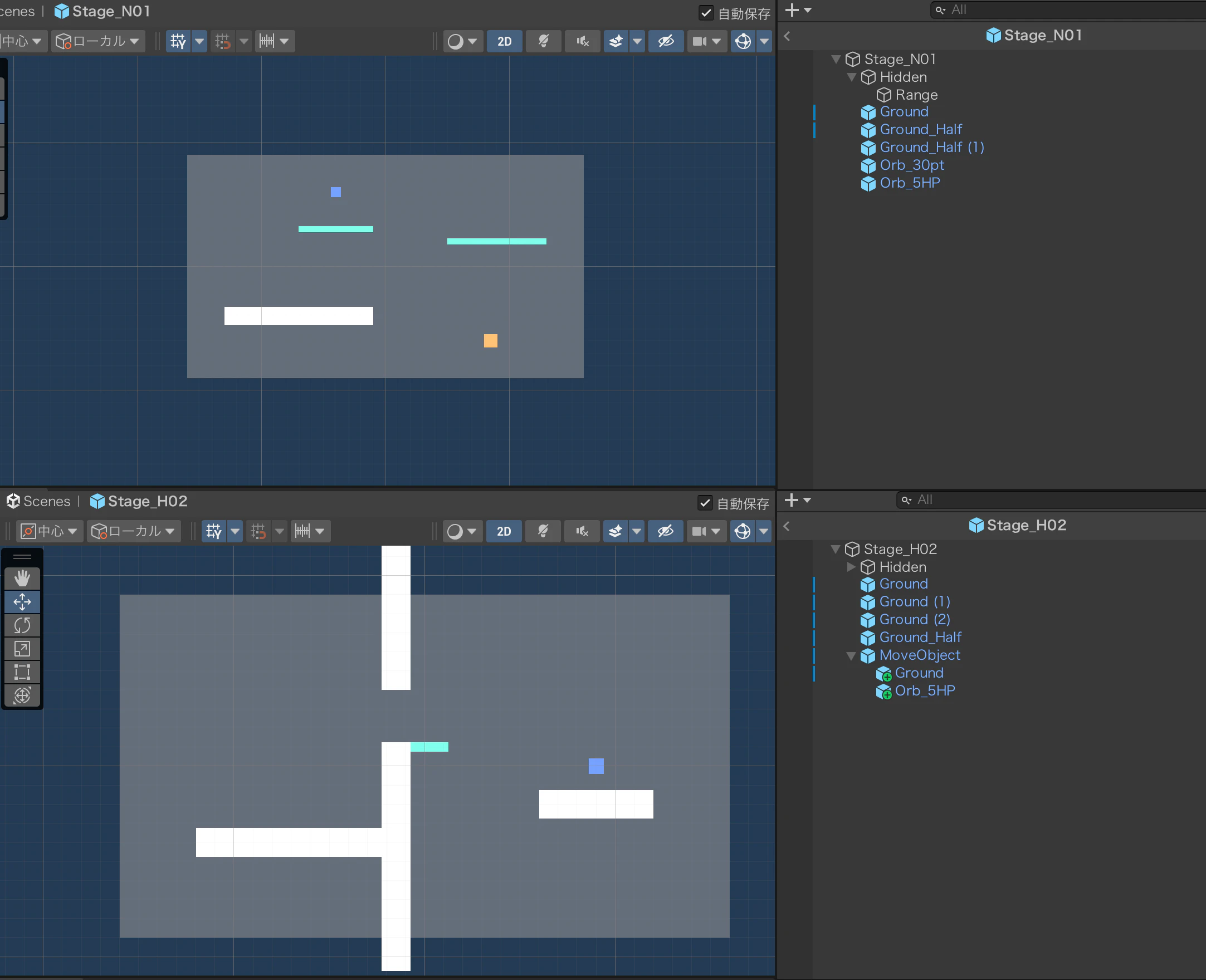
Task: Select the Rotate tool in lower scene
Action: (22, 625)
